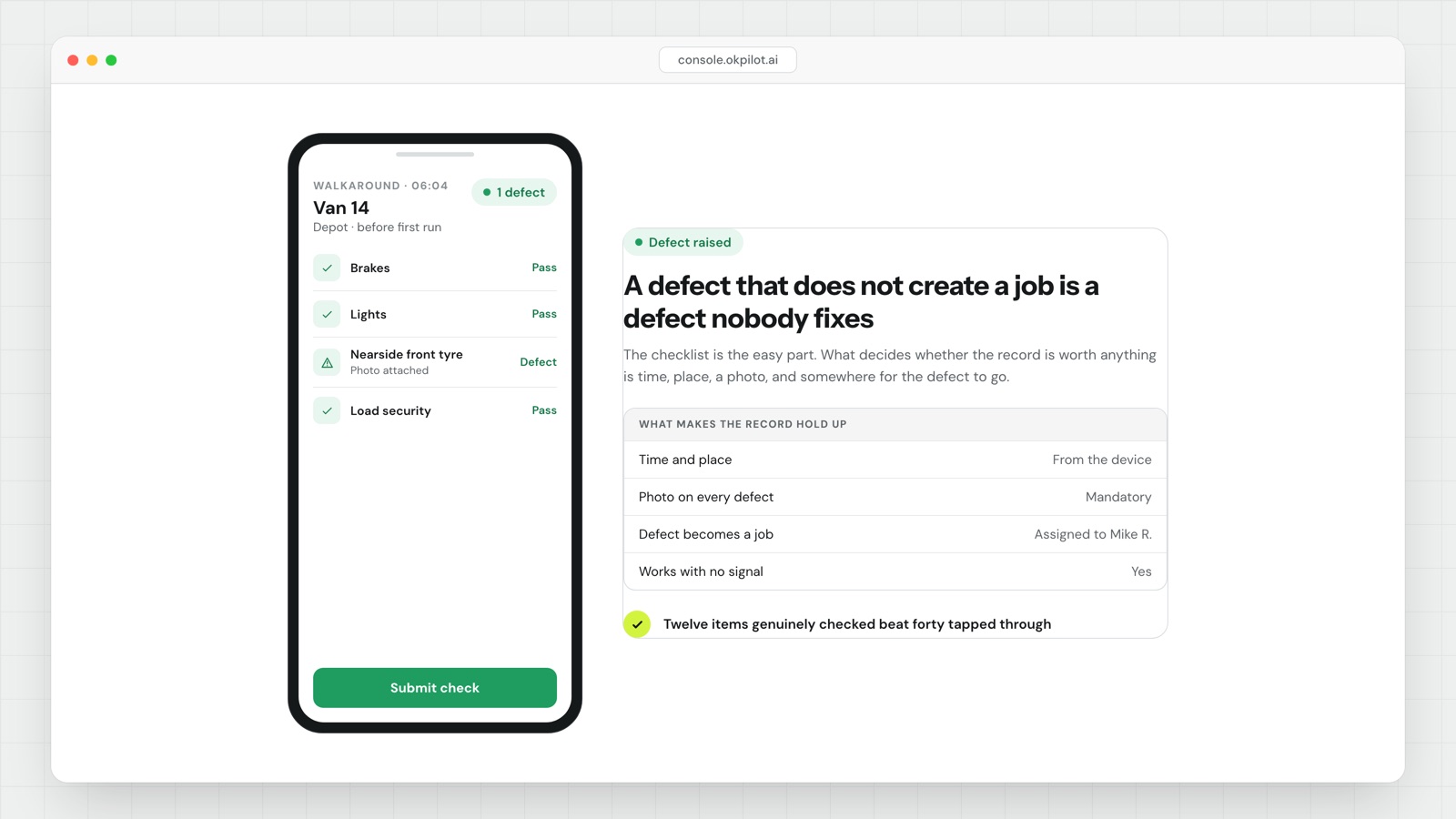Screen dimensions: 1456x819
Task: Click the WHAT MAKES THE RECORD HOLD UP header
Action: pyautogui.click(x=743, y=424)
